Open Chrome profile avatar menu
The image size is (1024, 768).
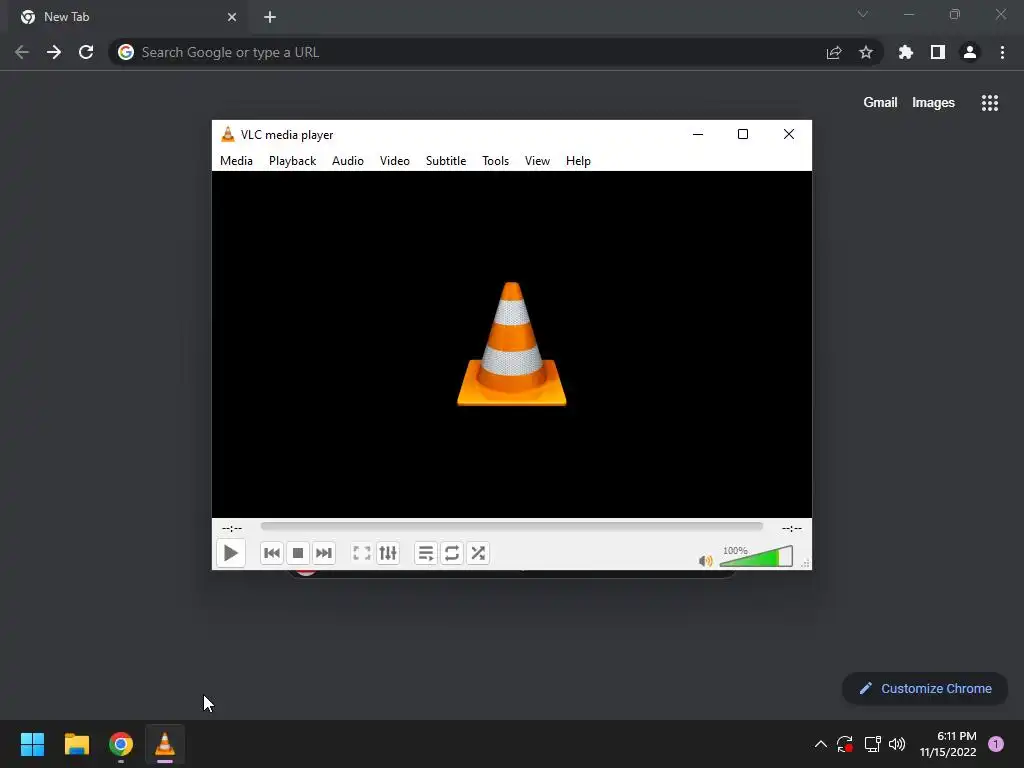point(970,52)
